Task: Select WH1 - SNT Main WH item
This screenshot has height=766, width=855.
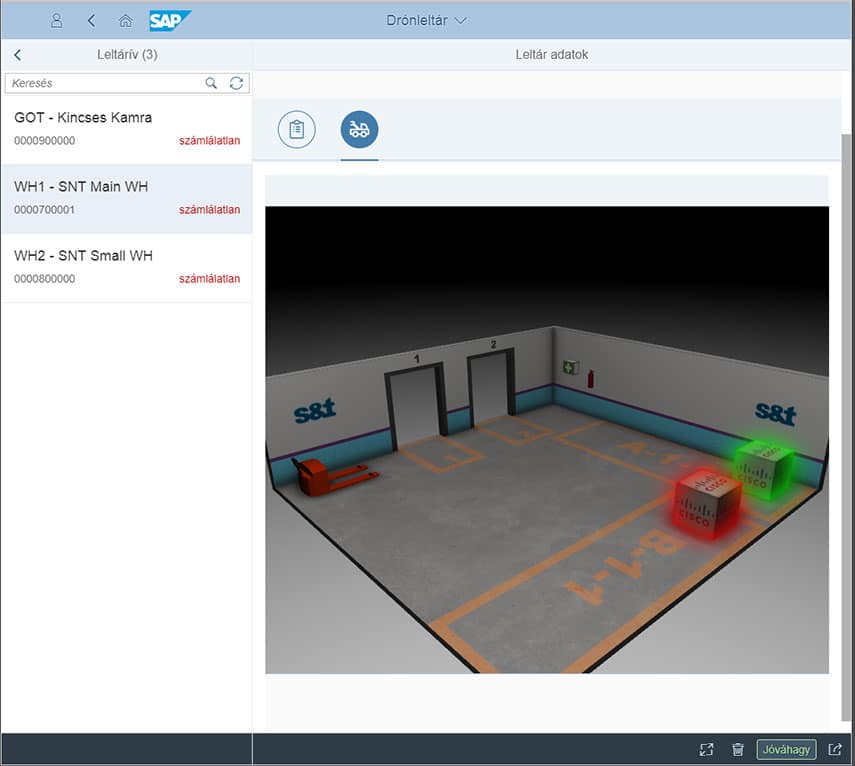Action: [x=126, y=198]
